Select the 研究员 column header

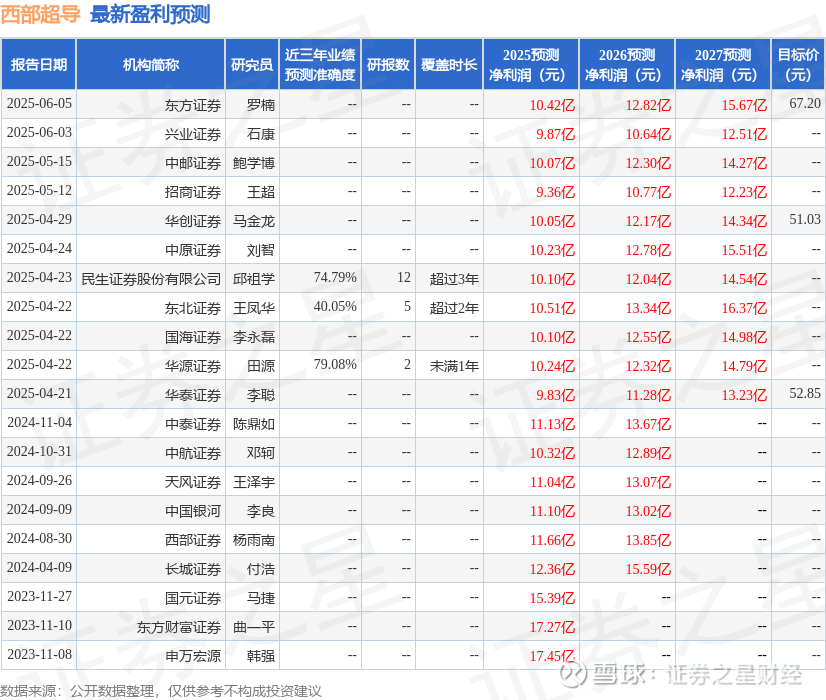click(252, 64)
